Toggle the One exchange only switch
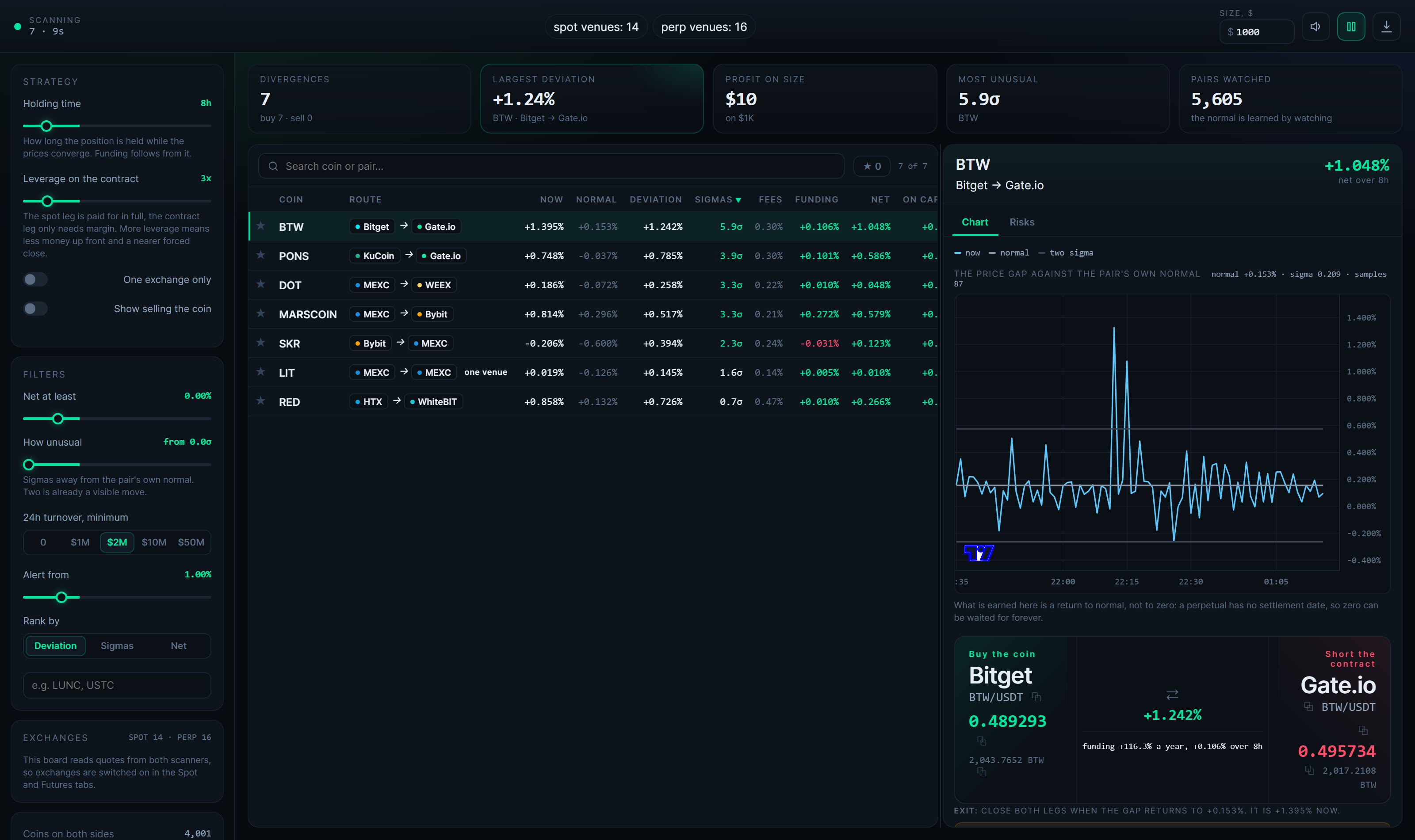1415x840 pixels. pos(35,279)
